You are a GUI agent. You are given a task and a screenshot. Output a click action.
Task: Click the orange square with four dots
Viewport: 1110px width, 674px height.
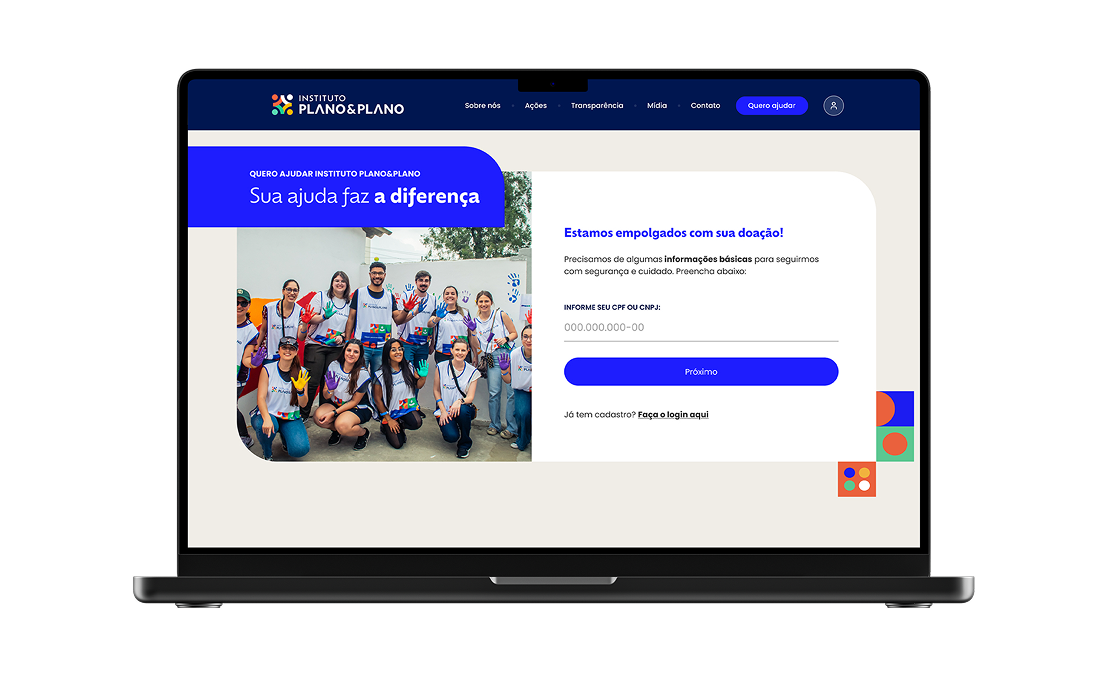click(857, 479)
